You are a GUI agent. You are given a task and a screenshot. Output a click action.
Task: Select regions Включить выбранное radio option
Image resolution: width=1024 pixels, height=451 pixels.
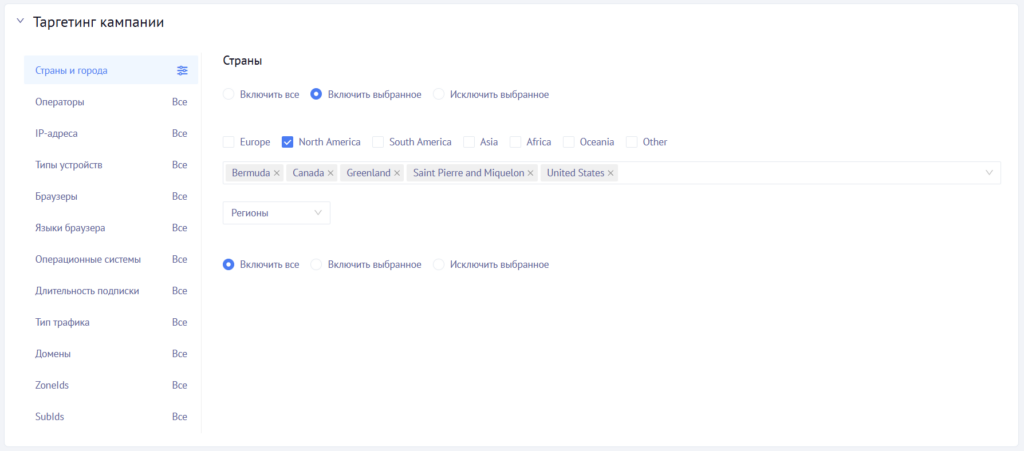tap(316, 264)
